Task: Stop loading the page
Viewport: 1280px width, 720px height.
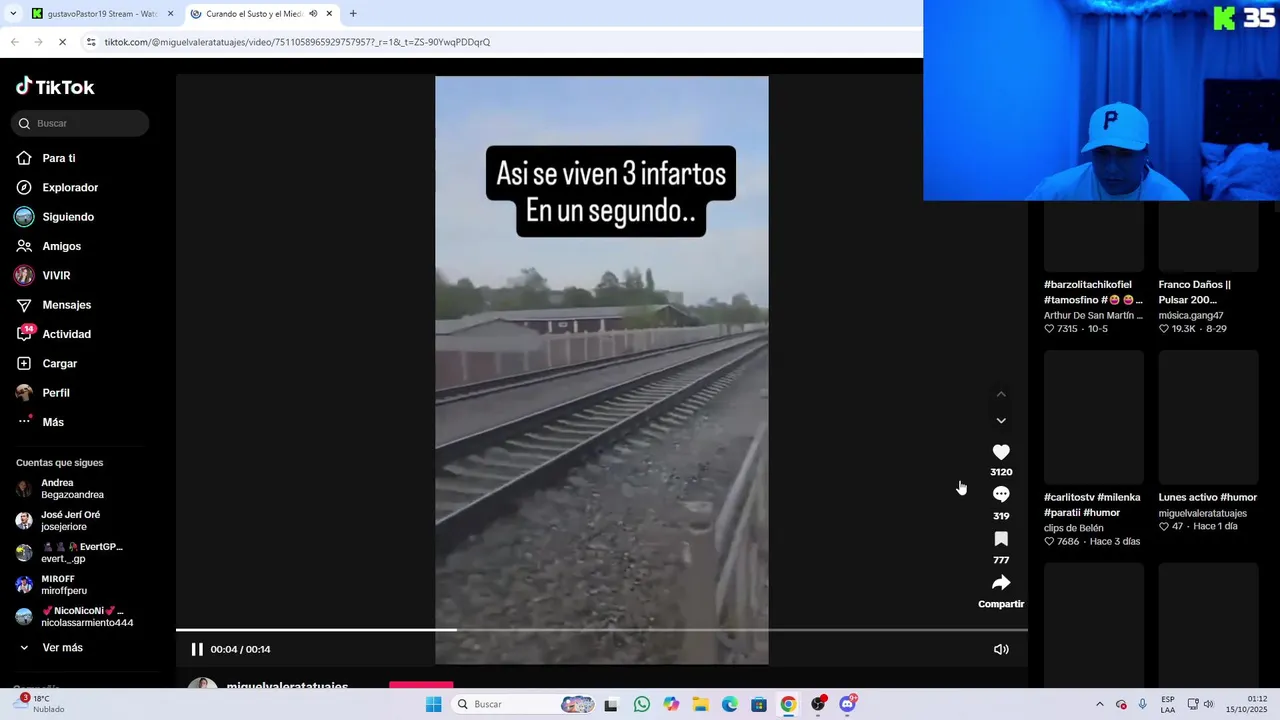Action: (62, 42)
